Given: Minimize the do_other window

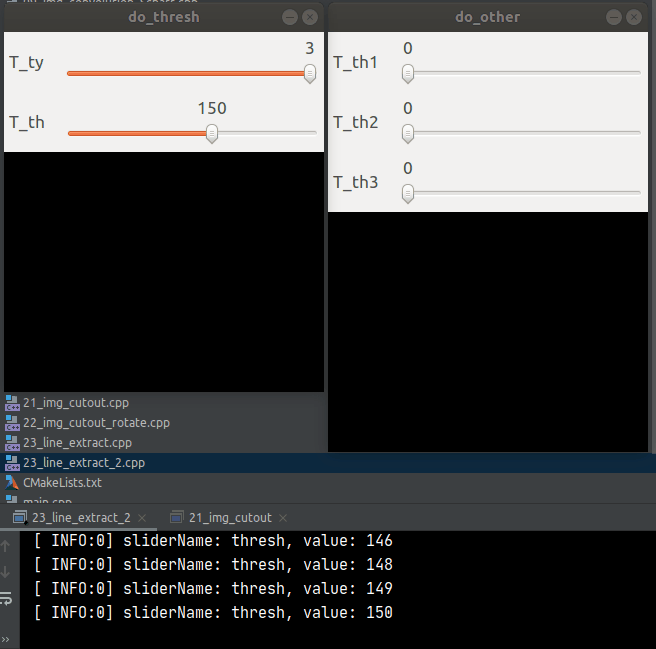Looking at the screenshot, I should (614, 17).
